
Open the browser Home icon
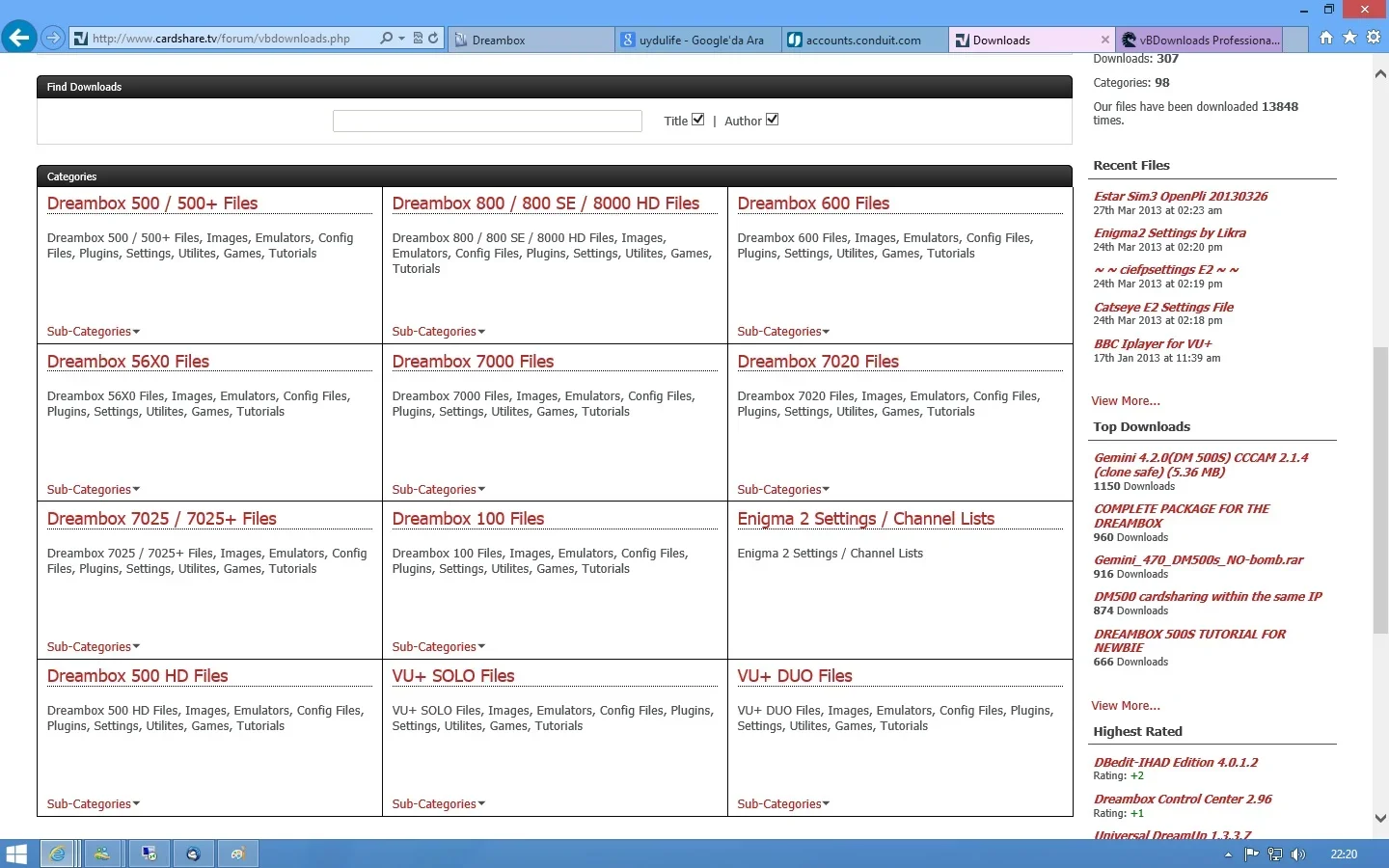click(1326, 38)
